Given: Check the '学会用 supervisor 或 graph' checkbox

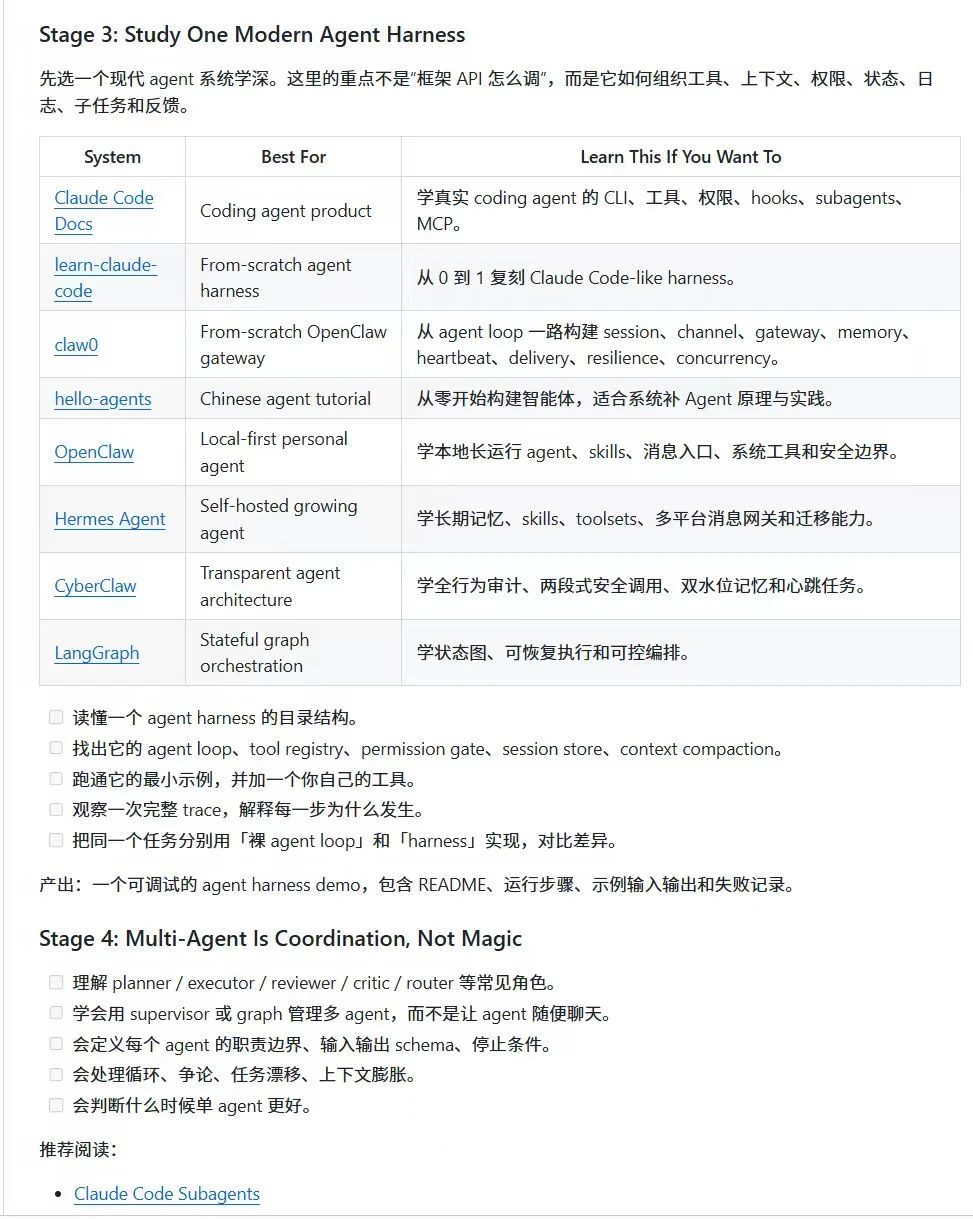Looking at the screenshot, I should (56, 1013).
